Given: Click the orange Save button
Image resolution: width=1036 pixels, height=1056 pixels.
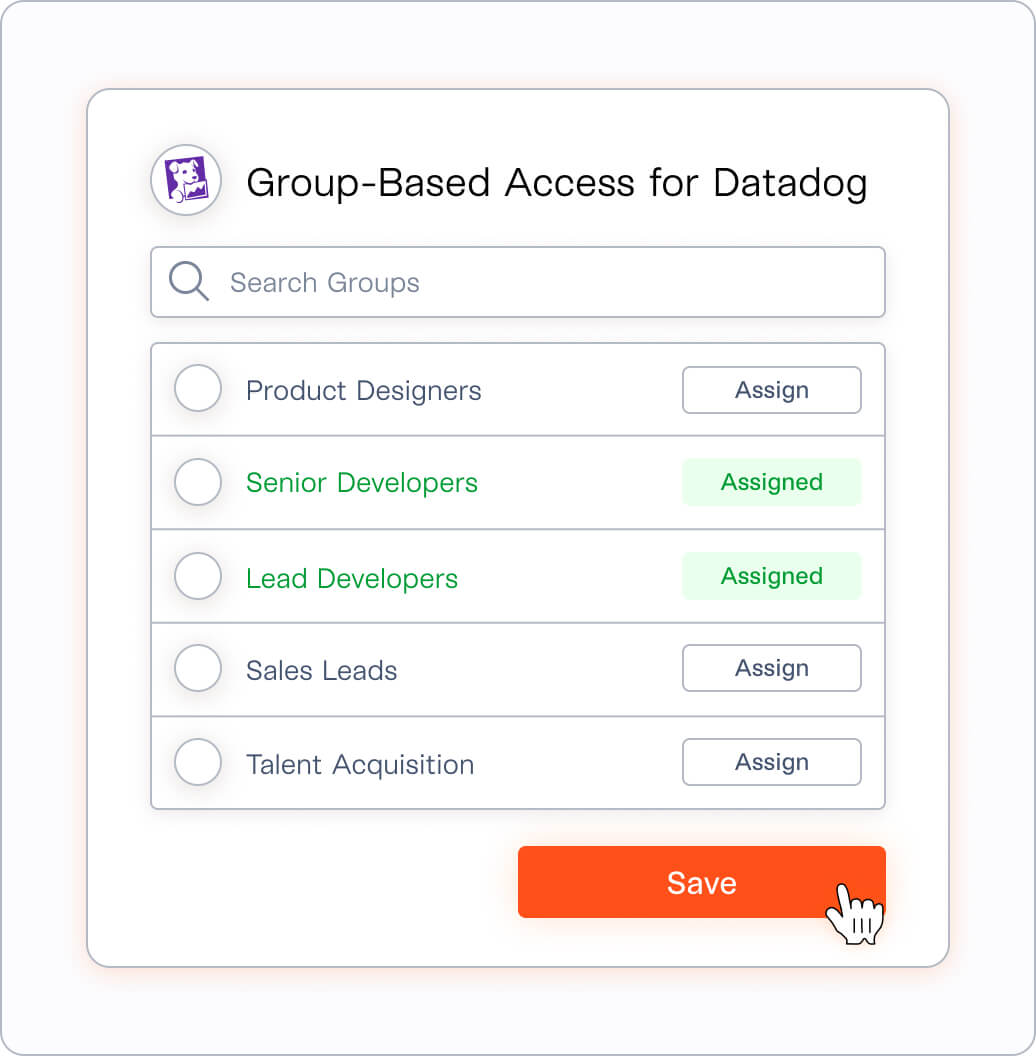Looking at the screenshot, I should pos(702,882).
